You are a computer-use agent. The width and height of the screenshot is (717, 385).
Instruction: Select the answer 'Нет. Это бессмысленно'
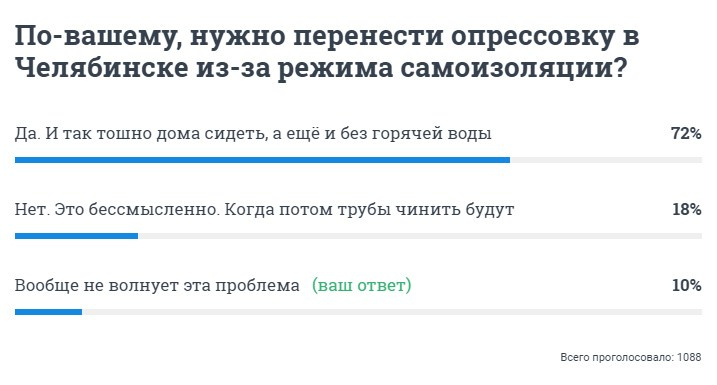(264, 209)
